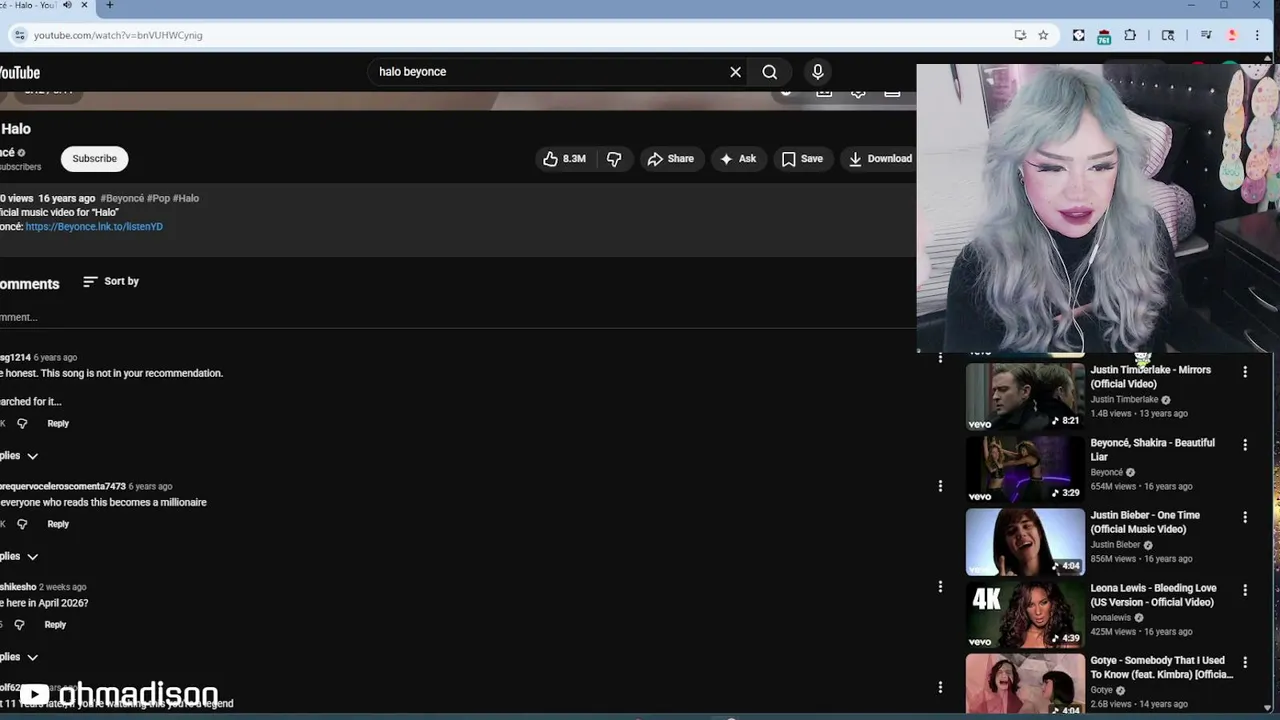Open the options menu for Bleeding Love
This screenshot has height=720, width=1280.
coord(1245,590)
